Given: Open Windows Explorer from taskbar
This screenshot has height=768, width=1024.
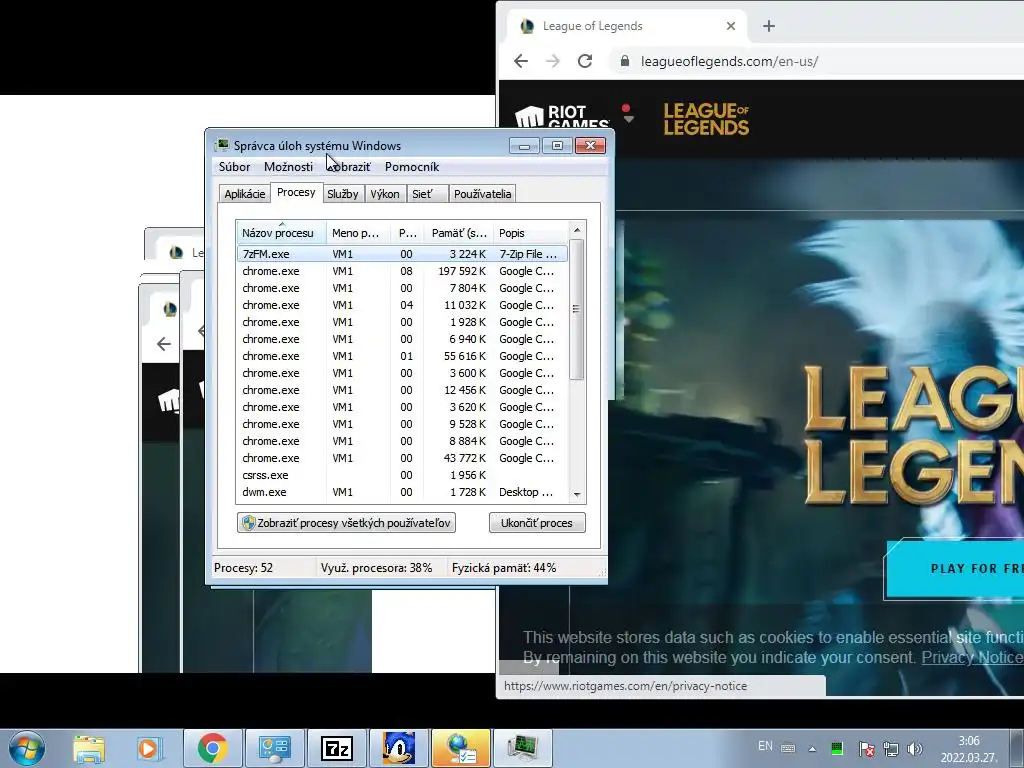Looking at the screenshot, I should tap(89, 749).
